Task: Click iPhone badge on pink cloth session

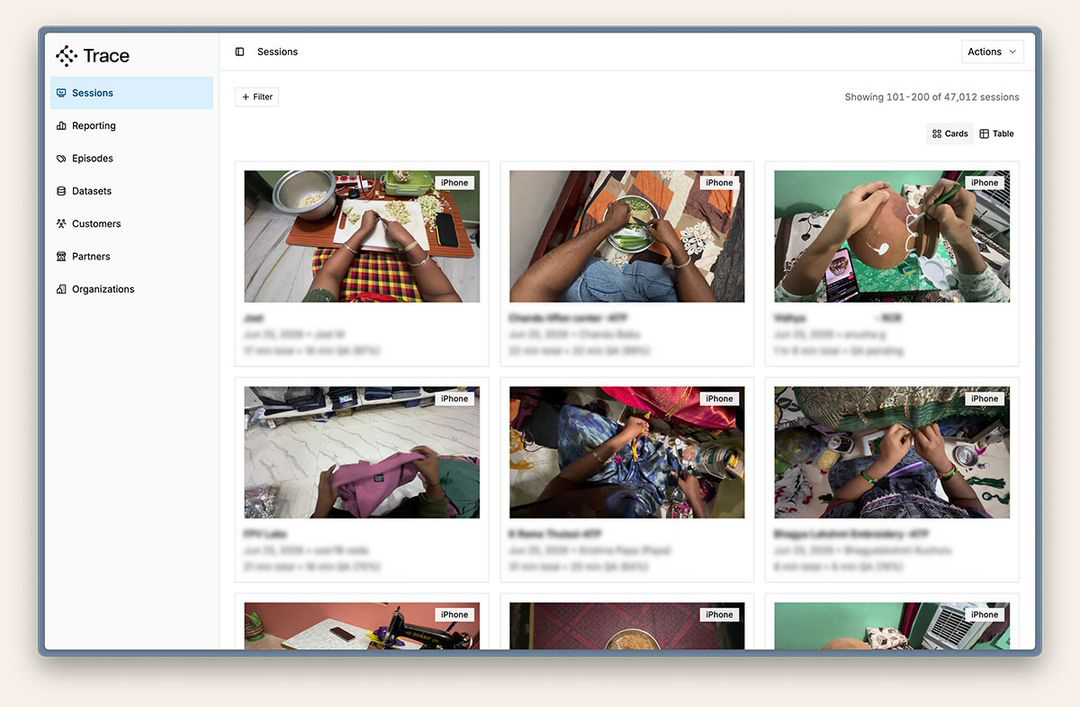Action: [x=455, y=398]
